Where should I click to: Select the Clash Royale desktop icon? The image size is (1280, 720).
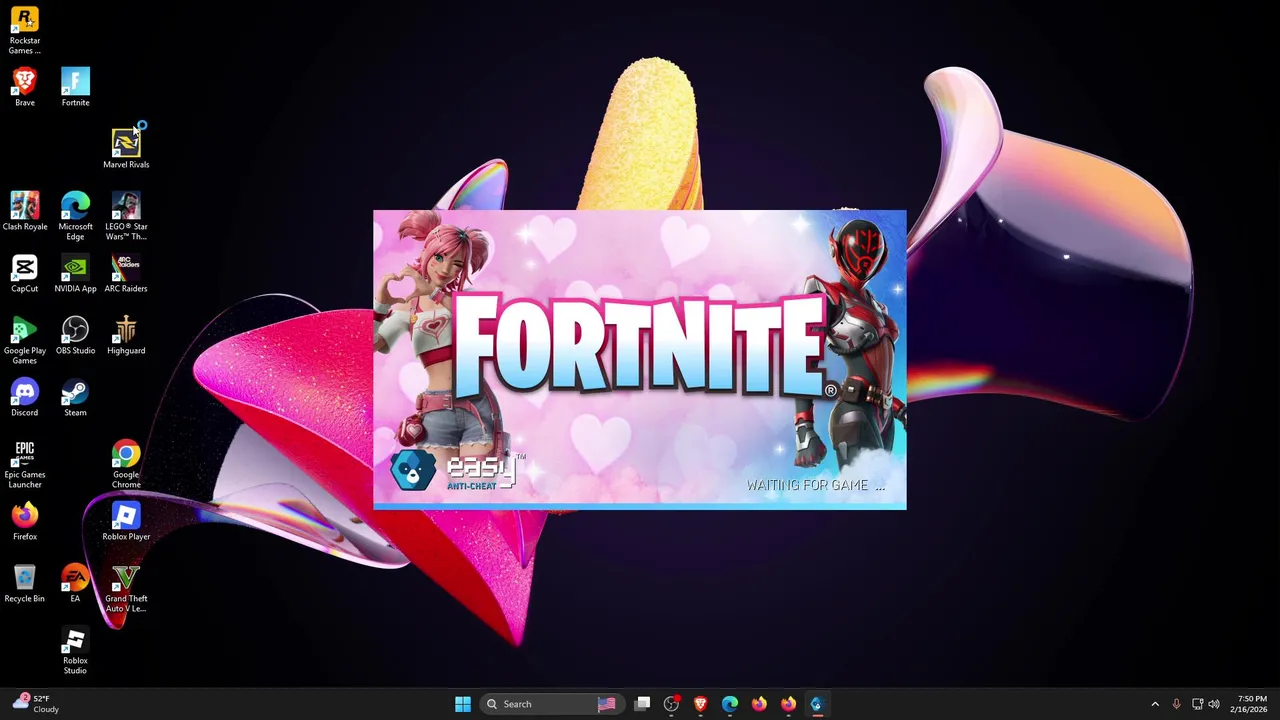[25, 211]
